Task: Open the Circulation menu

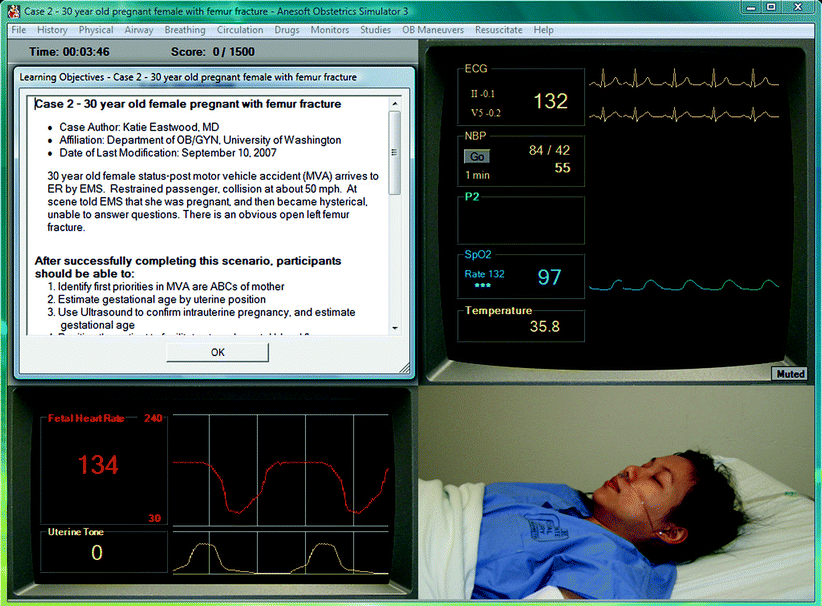Action: pos(240,30)
